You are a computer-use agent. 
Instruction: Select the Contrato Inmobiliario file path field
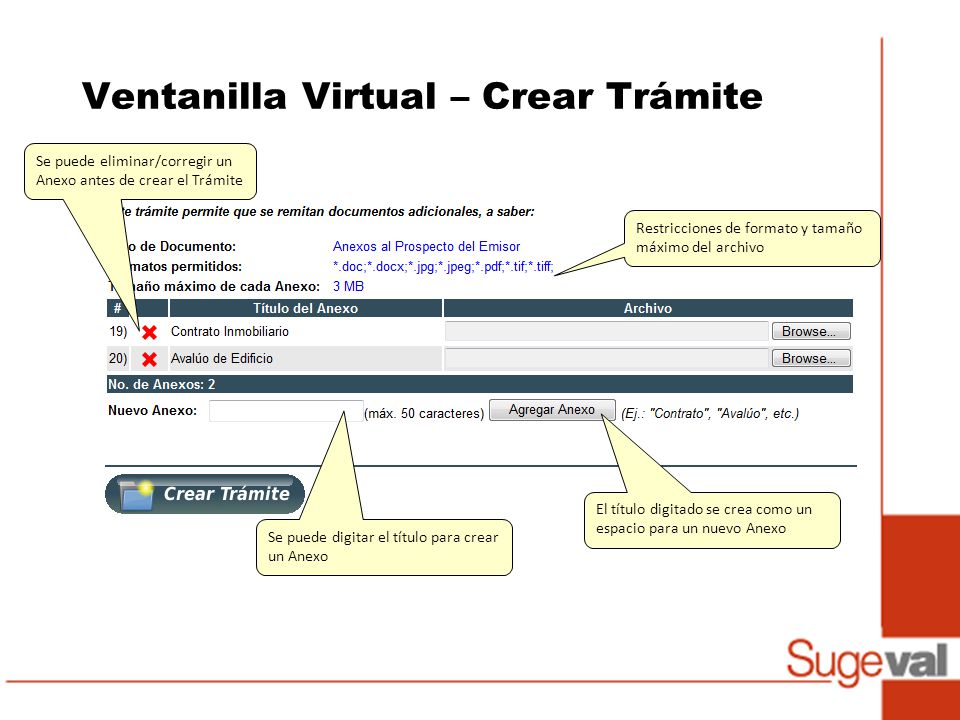tap(606, 331)
